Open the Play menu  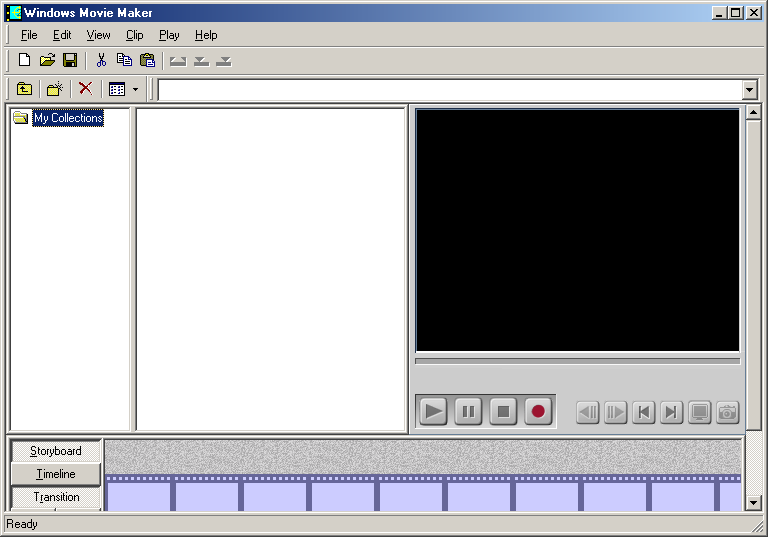click(169, 35)
